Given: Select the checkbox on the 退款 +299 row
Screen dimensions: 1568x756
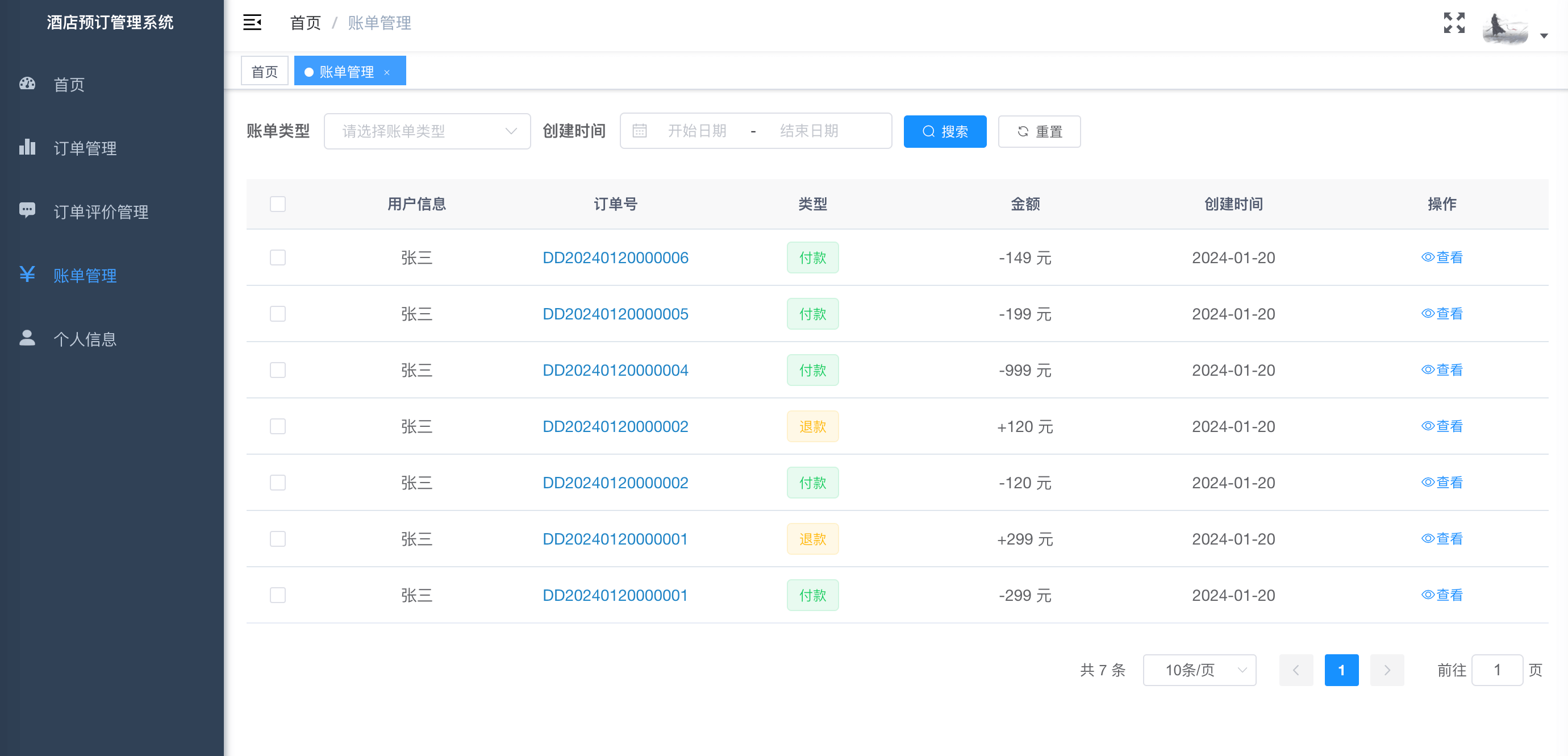Looking at the screenshot, I should coord(278,538).
